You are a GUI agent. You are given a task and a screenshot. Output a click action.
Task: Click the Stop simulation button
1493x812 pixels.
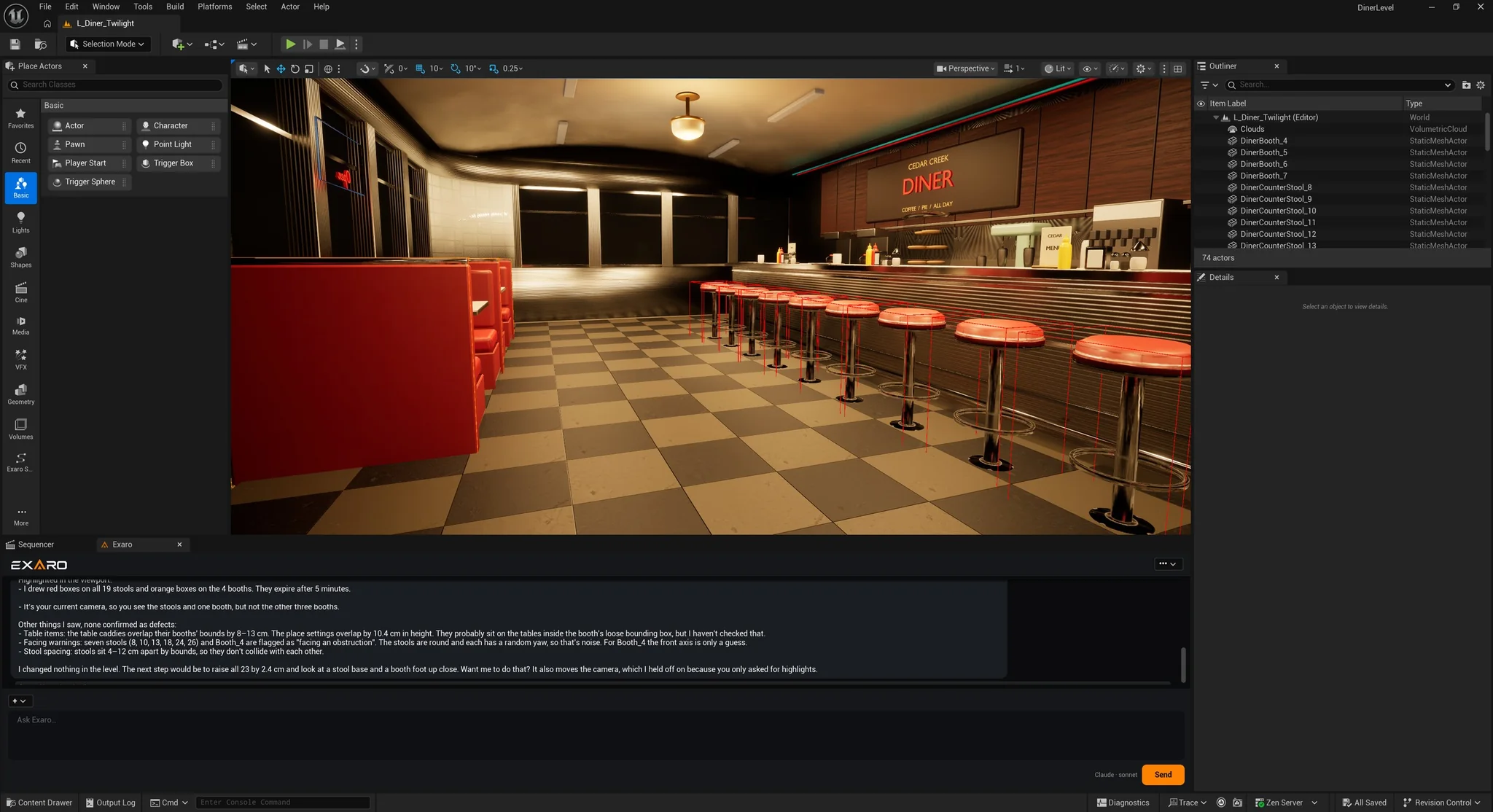(x=324, y=44)
